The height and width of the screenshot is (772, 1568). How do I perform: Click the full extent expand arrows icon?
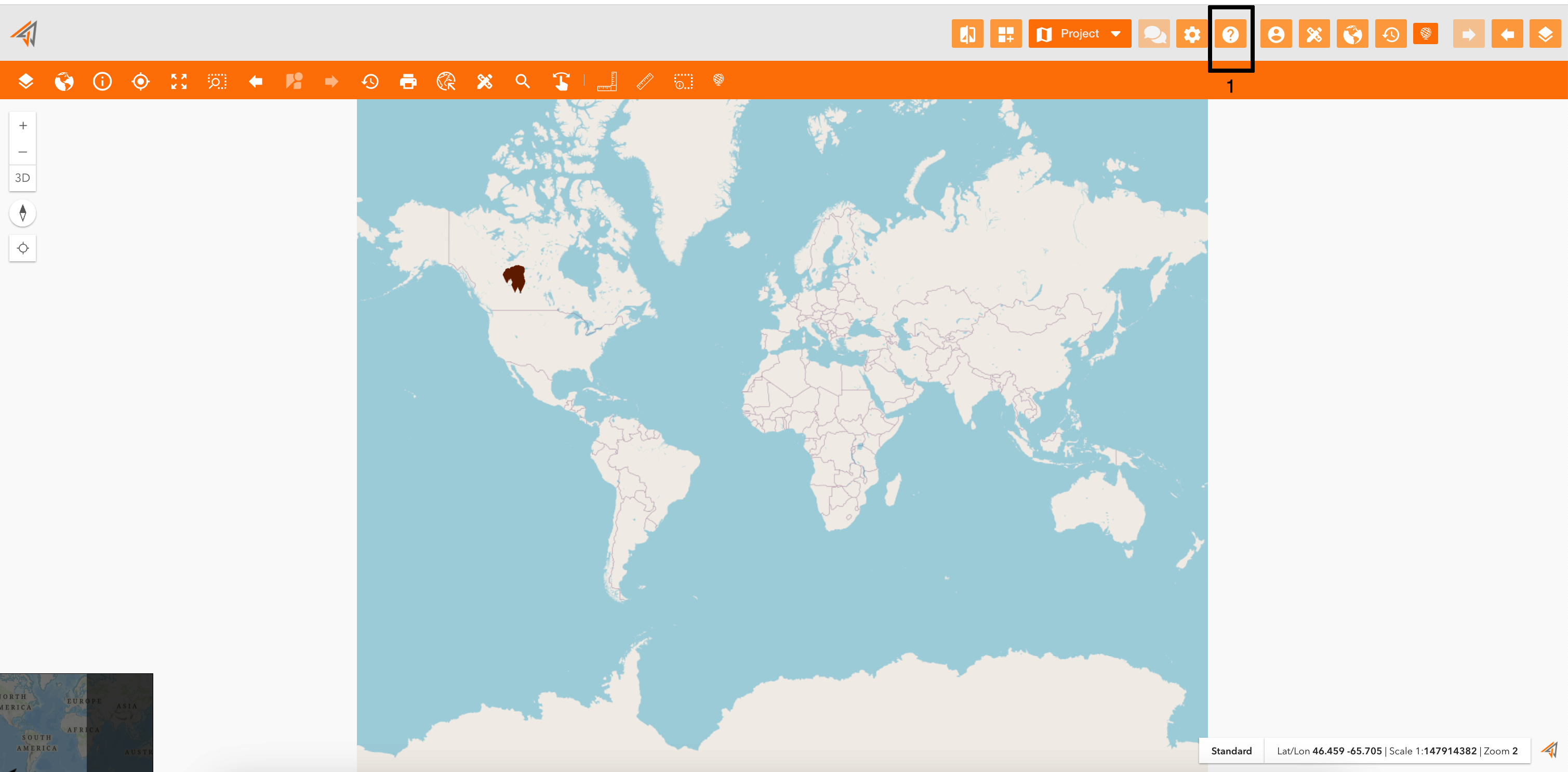click(x=179, y=81)
